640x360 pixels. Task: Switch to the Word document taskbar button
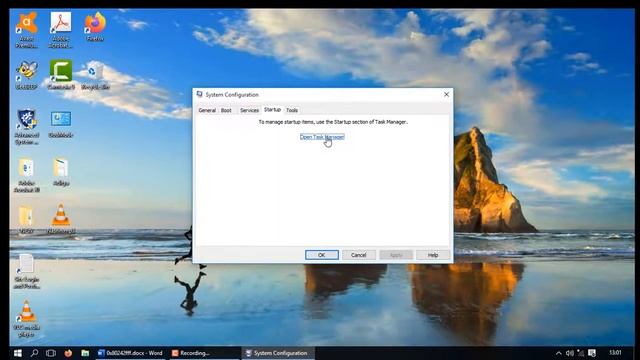click(x=131, y=353)
